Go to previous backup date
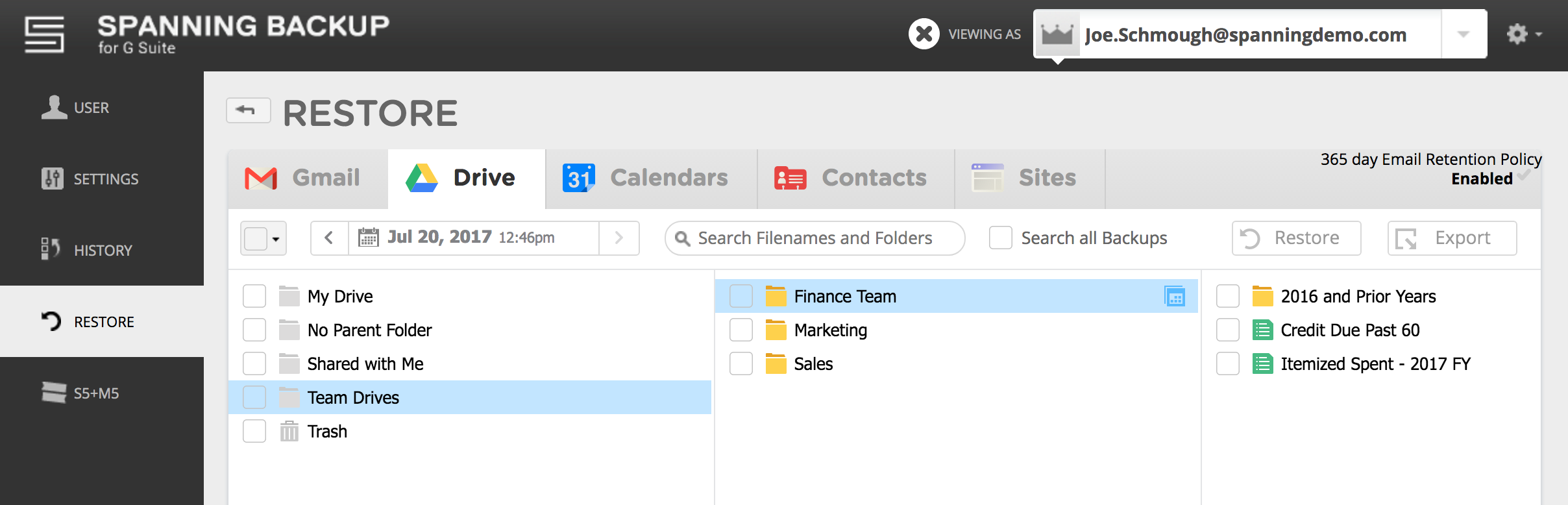Screen dimensions: 1568x505 coord(329,238)
